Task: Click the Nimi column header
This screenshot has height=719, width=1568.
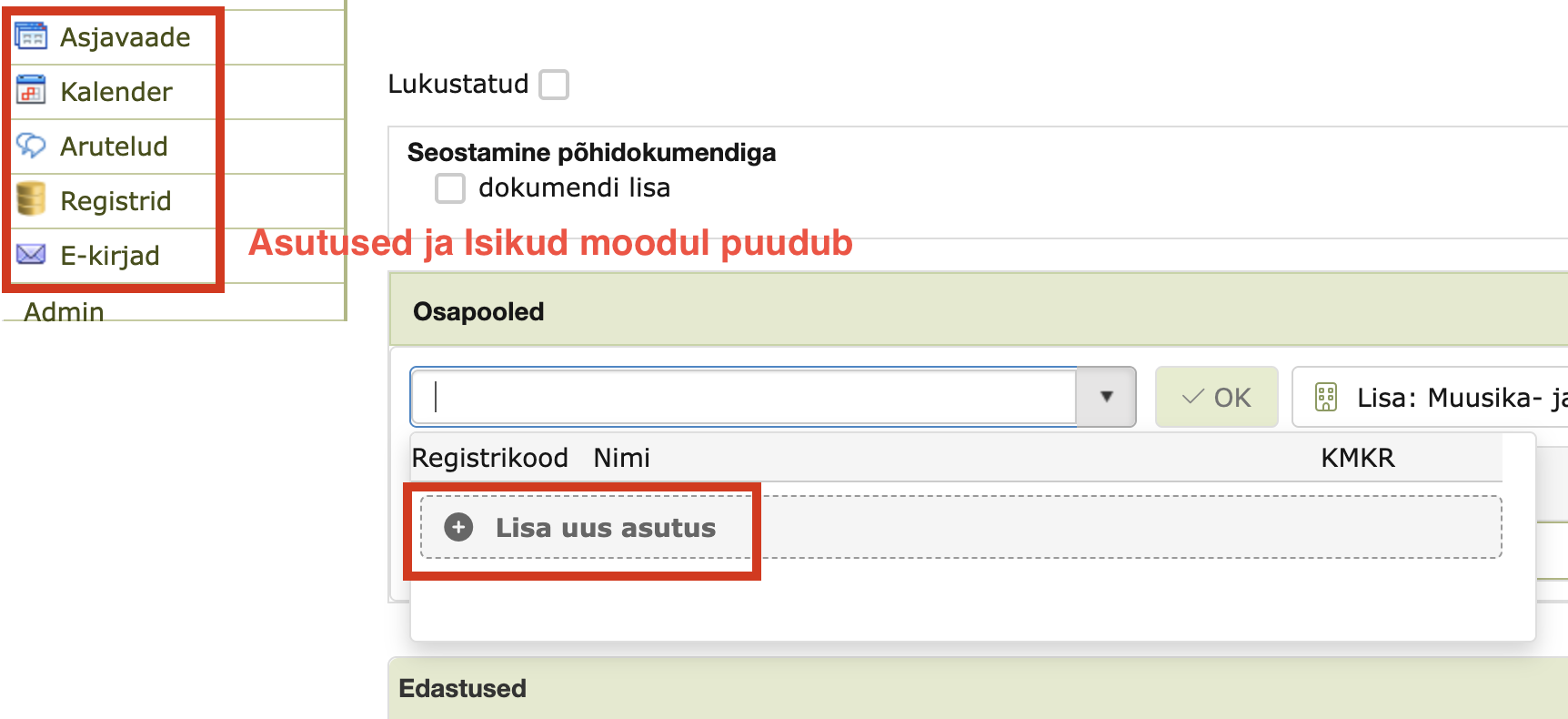Action: coord(621,458)
